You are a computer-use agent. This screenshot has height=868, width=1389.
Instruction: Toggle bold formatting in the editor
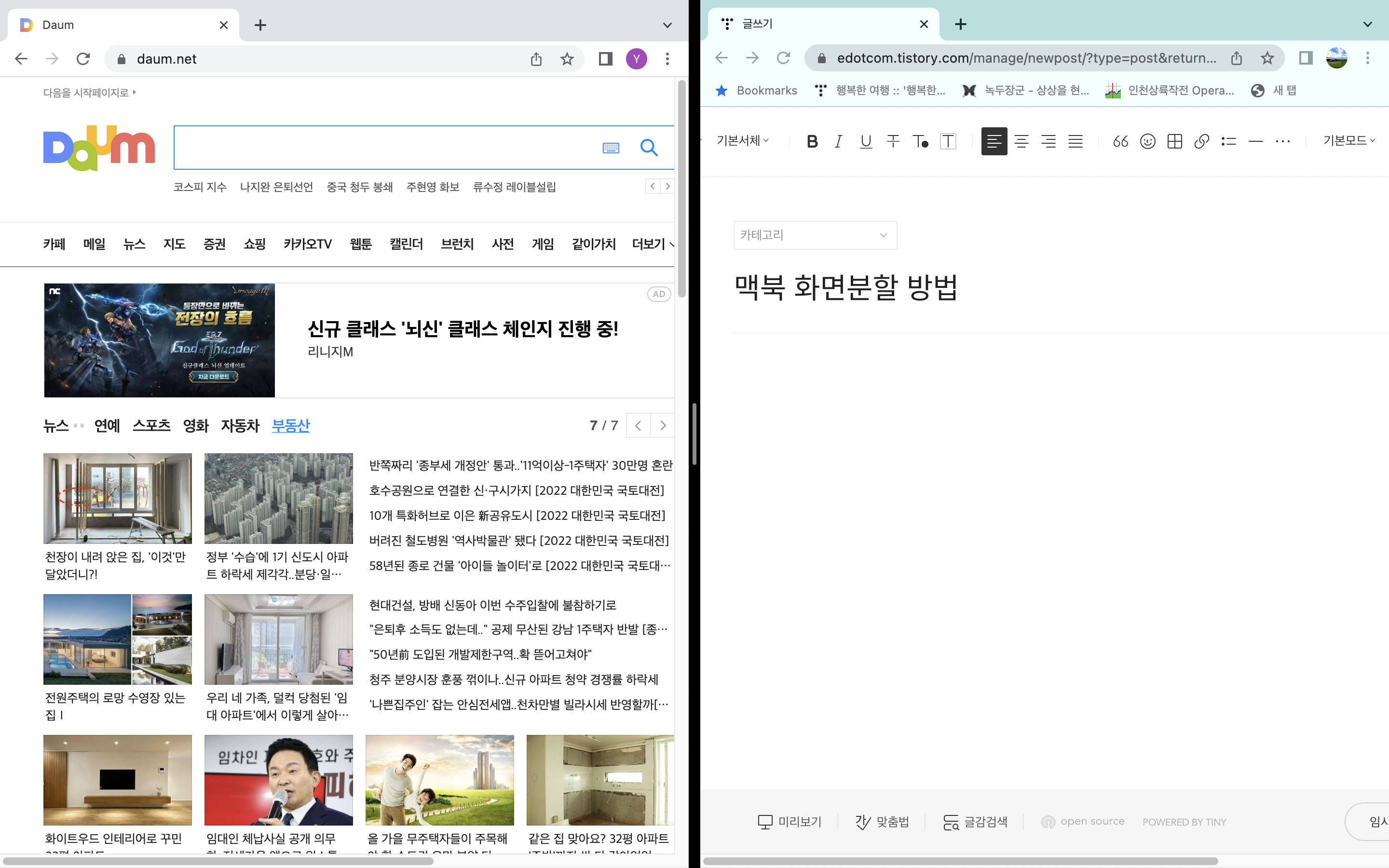point(812,141)
